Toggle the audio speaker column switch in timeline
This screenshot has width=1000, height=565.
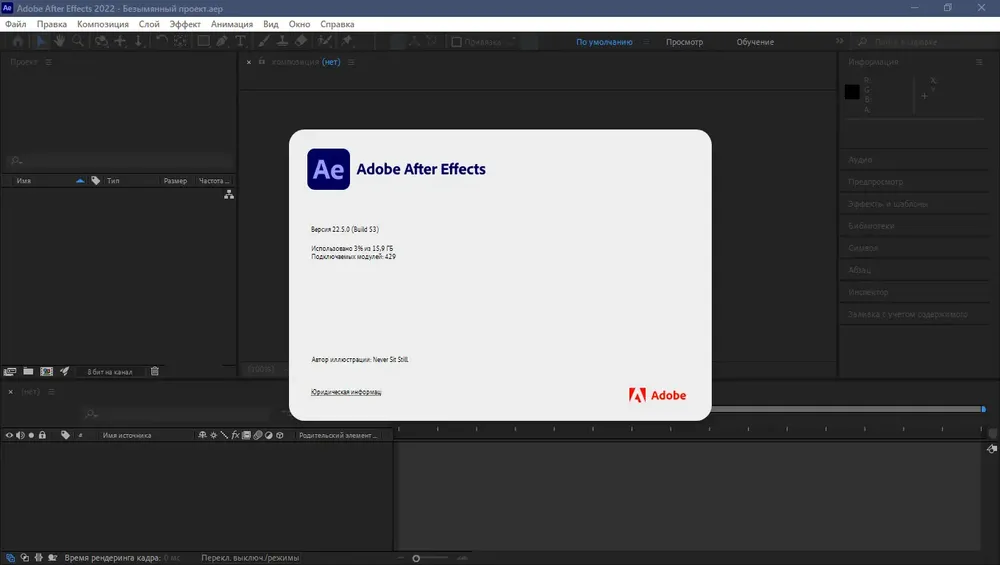click(x=20, y=435)
